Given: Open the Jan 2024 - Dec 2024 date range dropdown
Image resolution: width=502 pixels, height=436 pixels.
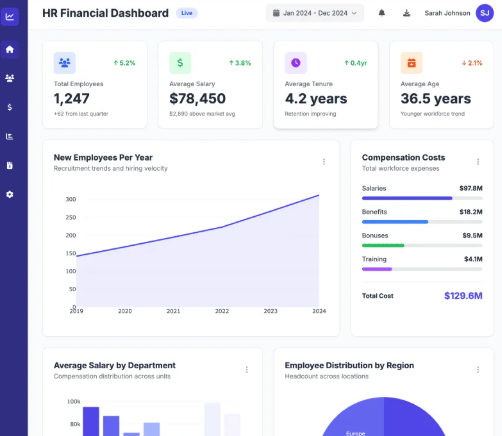Looking at the screenshot, I should pos(315,13).
